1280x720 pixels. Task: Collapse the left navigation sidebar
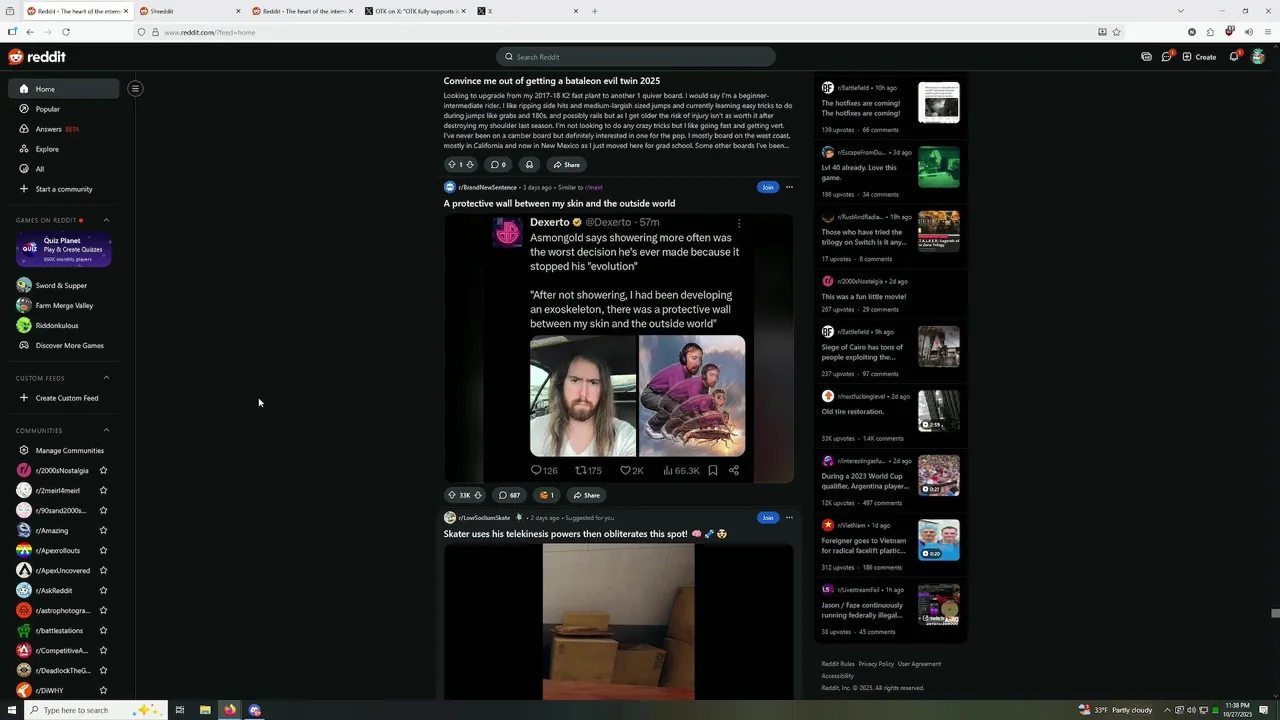pos(135,88)
